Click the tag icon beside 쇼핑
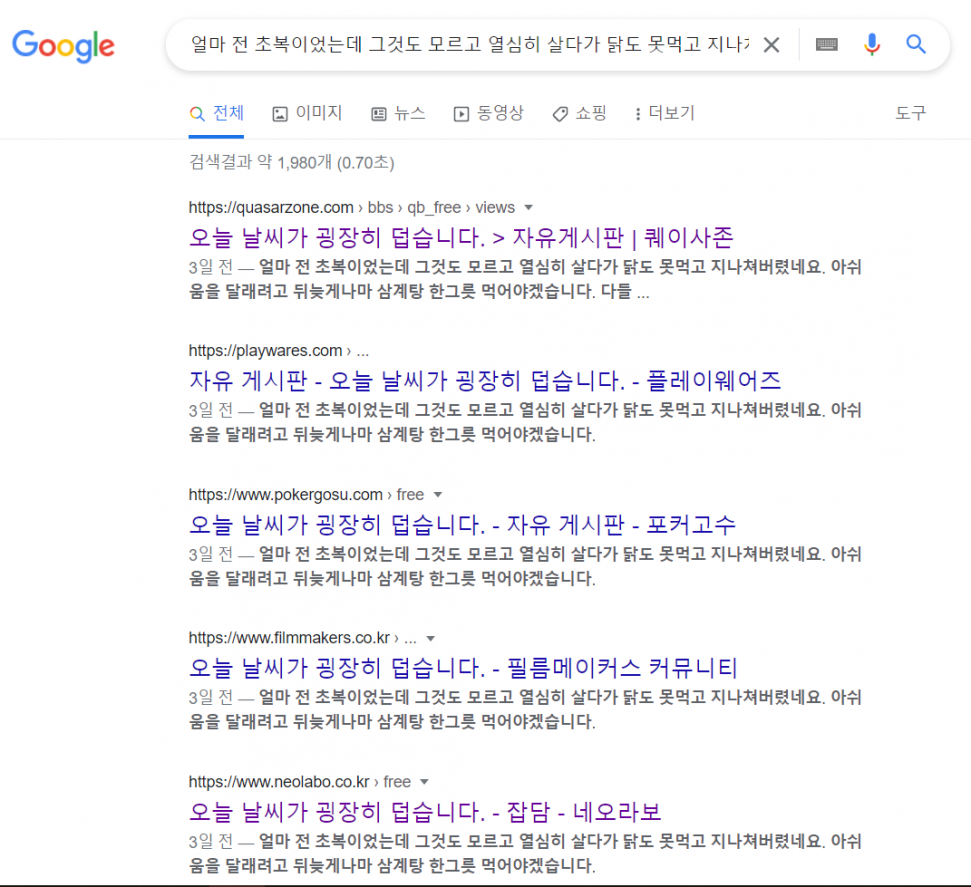Screen dimensions: 971x887 point(560,114)
